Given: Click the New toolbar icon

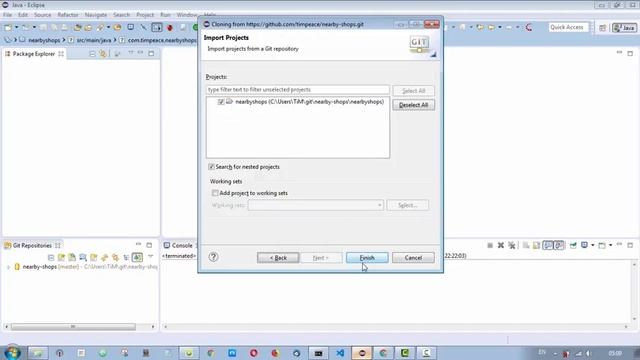Looking at the screenshot, I should tap(8, 27).
